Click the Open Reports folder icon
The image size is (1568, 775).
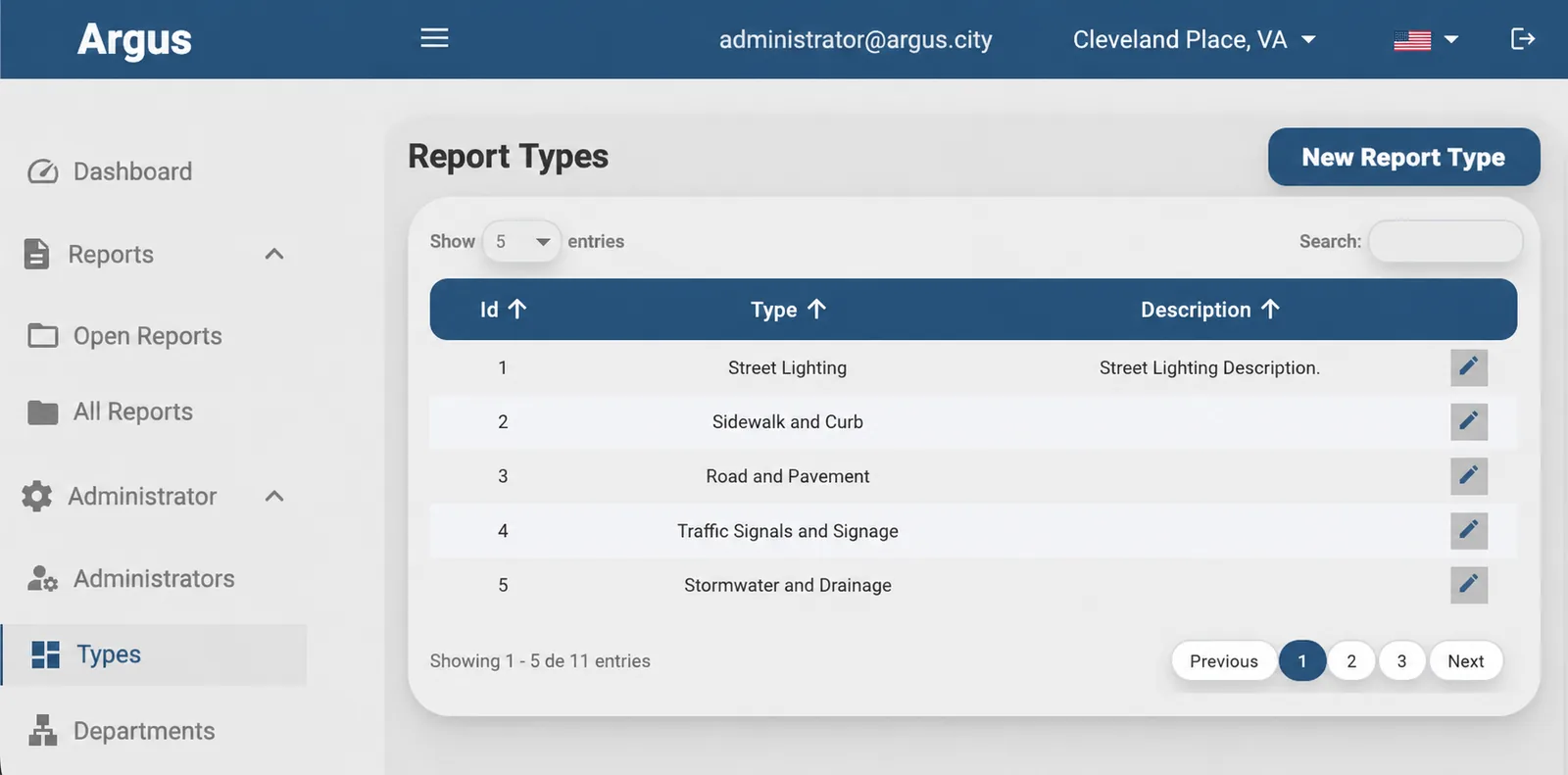click(x=42, y=336)
